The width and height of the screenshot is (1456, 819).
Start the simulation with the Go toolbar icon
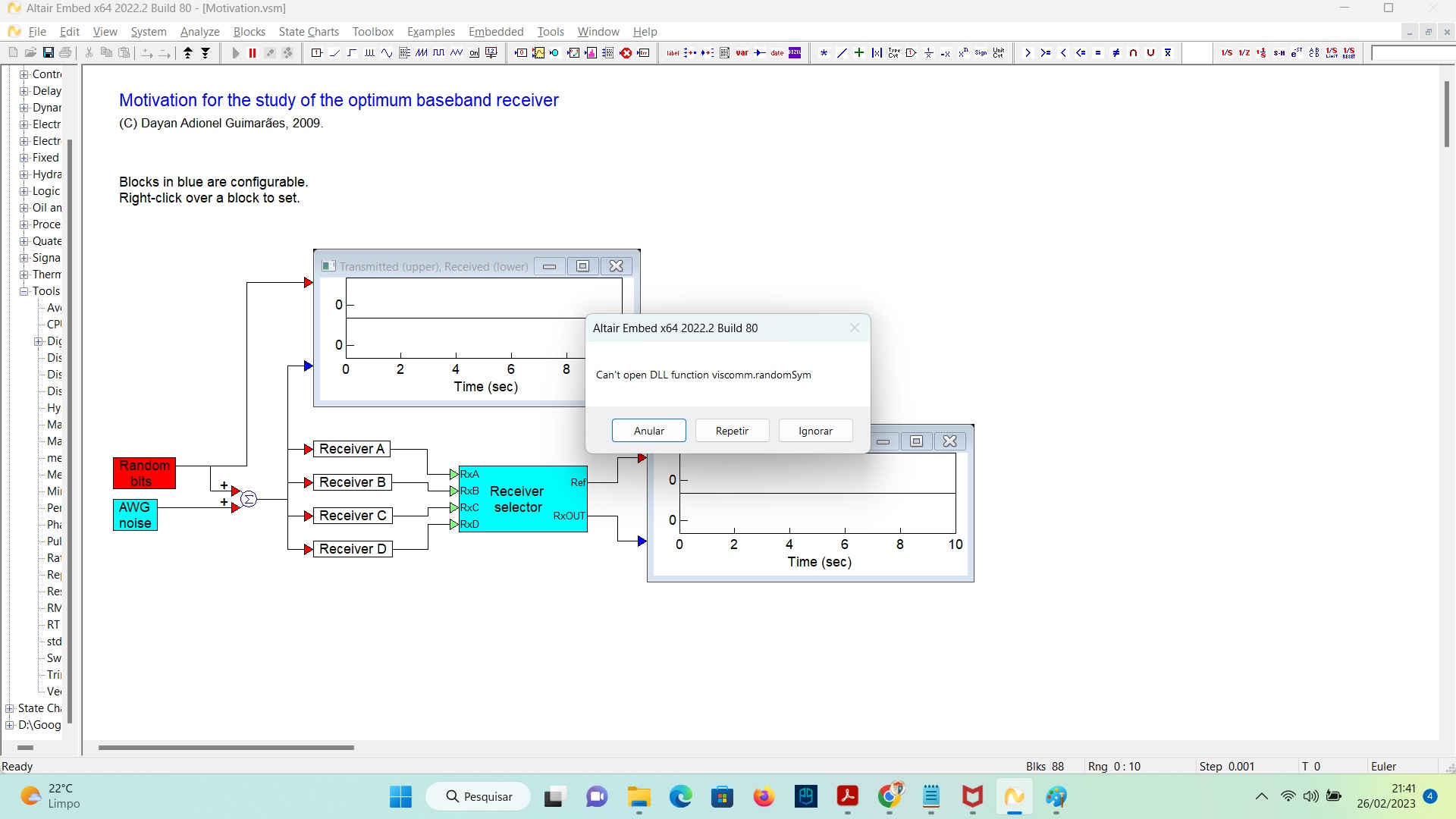[x=236, y=53]
